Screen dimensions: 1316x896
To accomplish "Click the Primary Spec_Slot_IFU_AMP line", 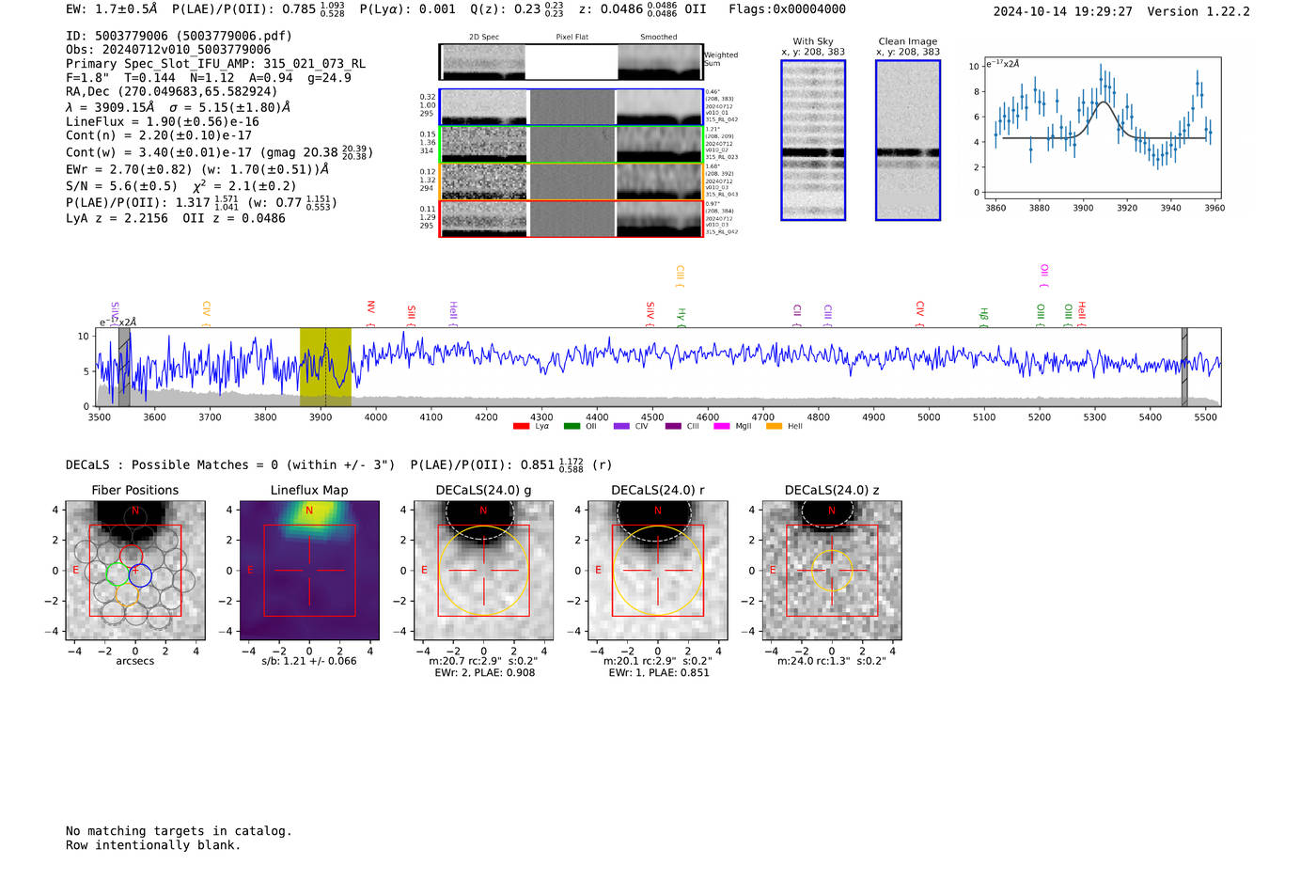I will [x=216, y=64].
